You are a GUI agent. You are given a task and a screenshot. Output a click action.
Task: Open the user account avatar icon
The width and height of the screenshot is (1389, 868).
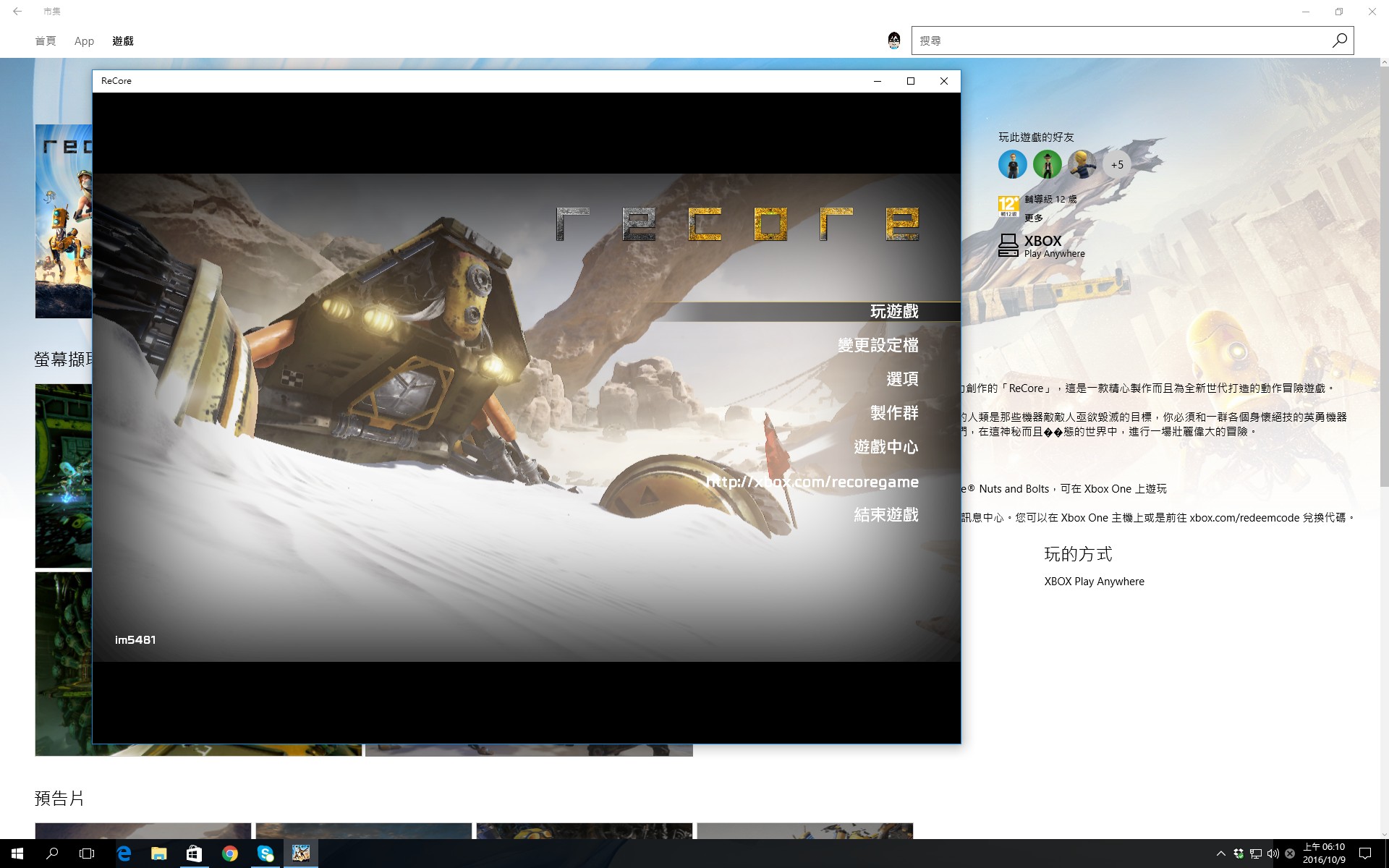(894, 41)
